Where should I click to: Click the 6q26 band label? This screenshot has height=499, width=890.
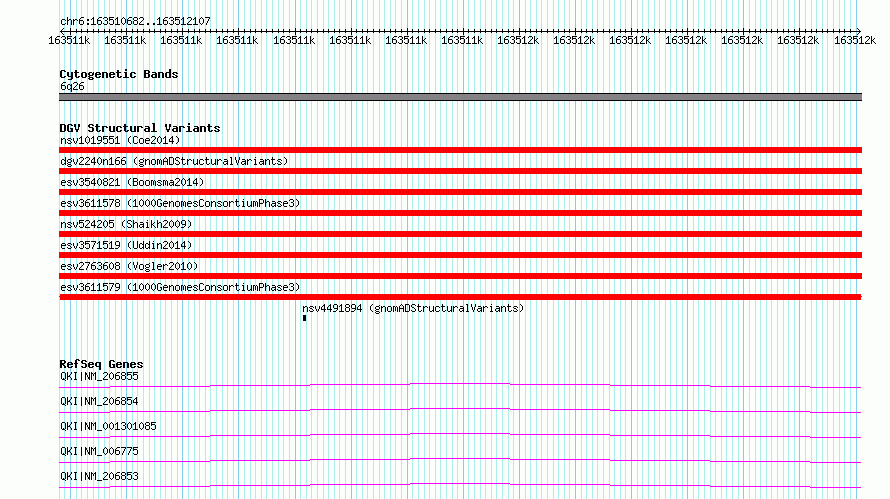point(72,86)
